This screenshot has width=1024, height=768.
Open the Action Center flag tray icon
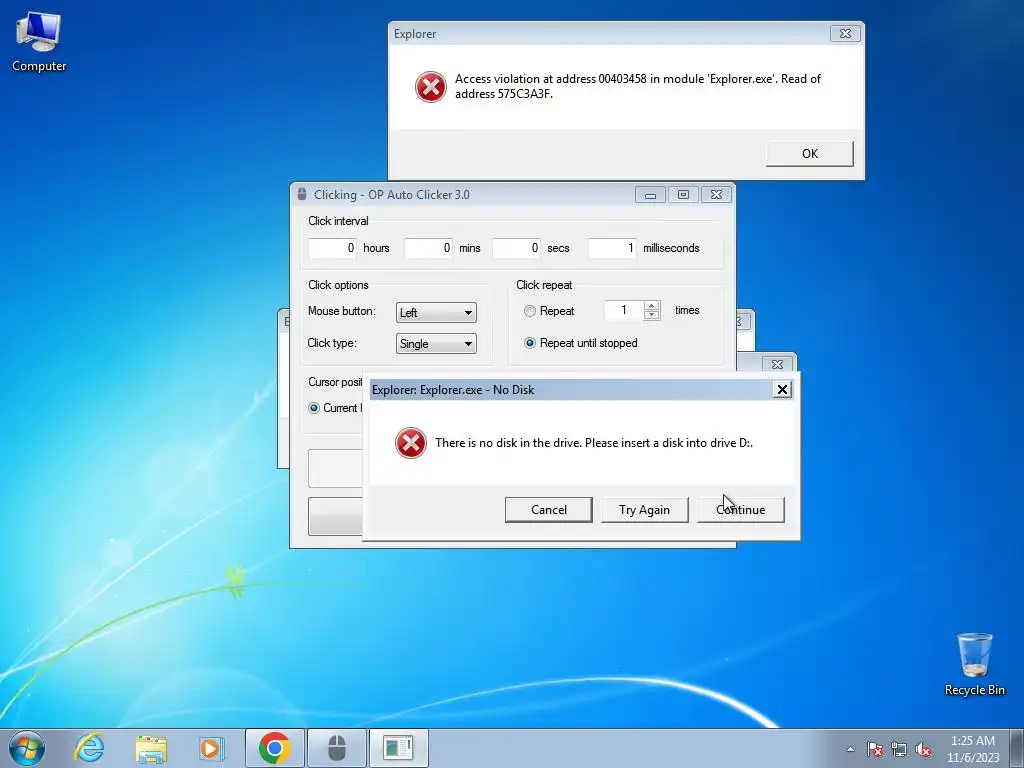point(875,749)
